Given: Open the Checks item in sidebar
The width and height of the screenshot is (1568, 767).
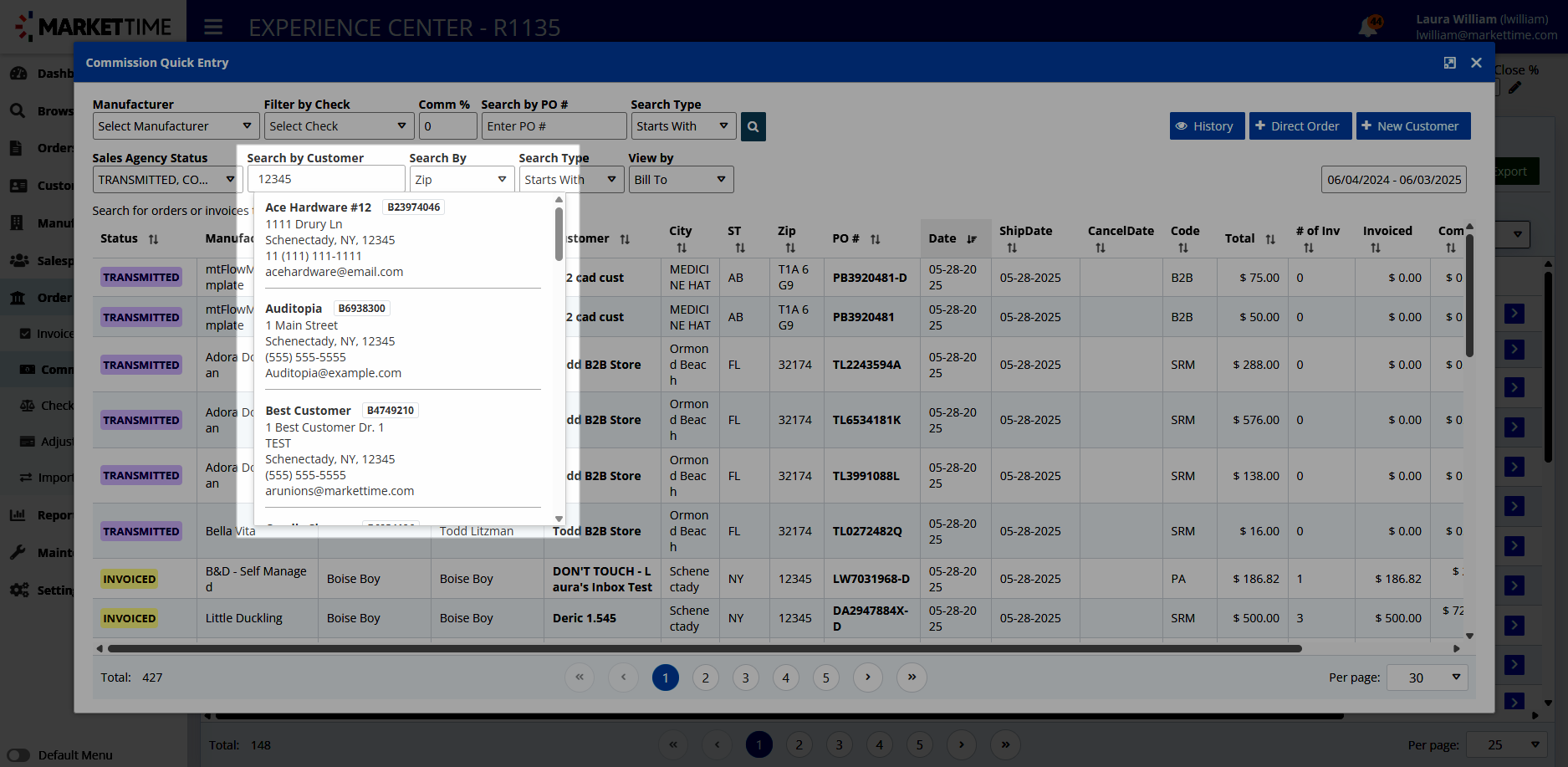Looking at the screenshot, I should 46,406.
